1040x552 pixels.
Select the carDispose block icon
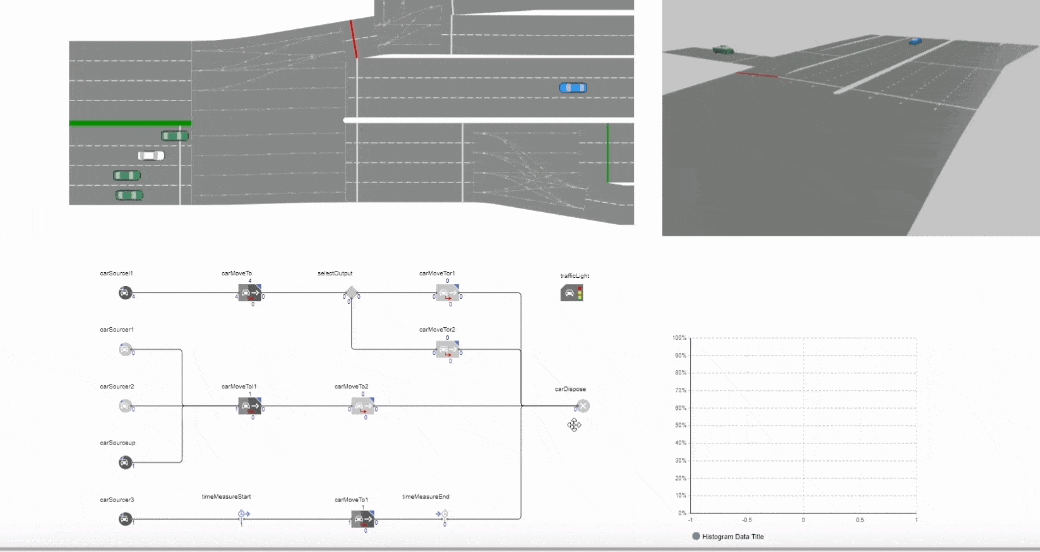tap(582, 406)
